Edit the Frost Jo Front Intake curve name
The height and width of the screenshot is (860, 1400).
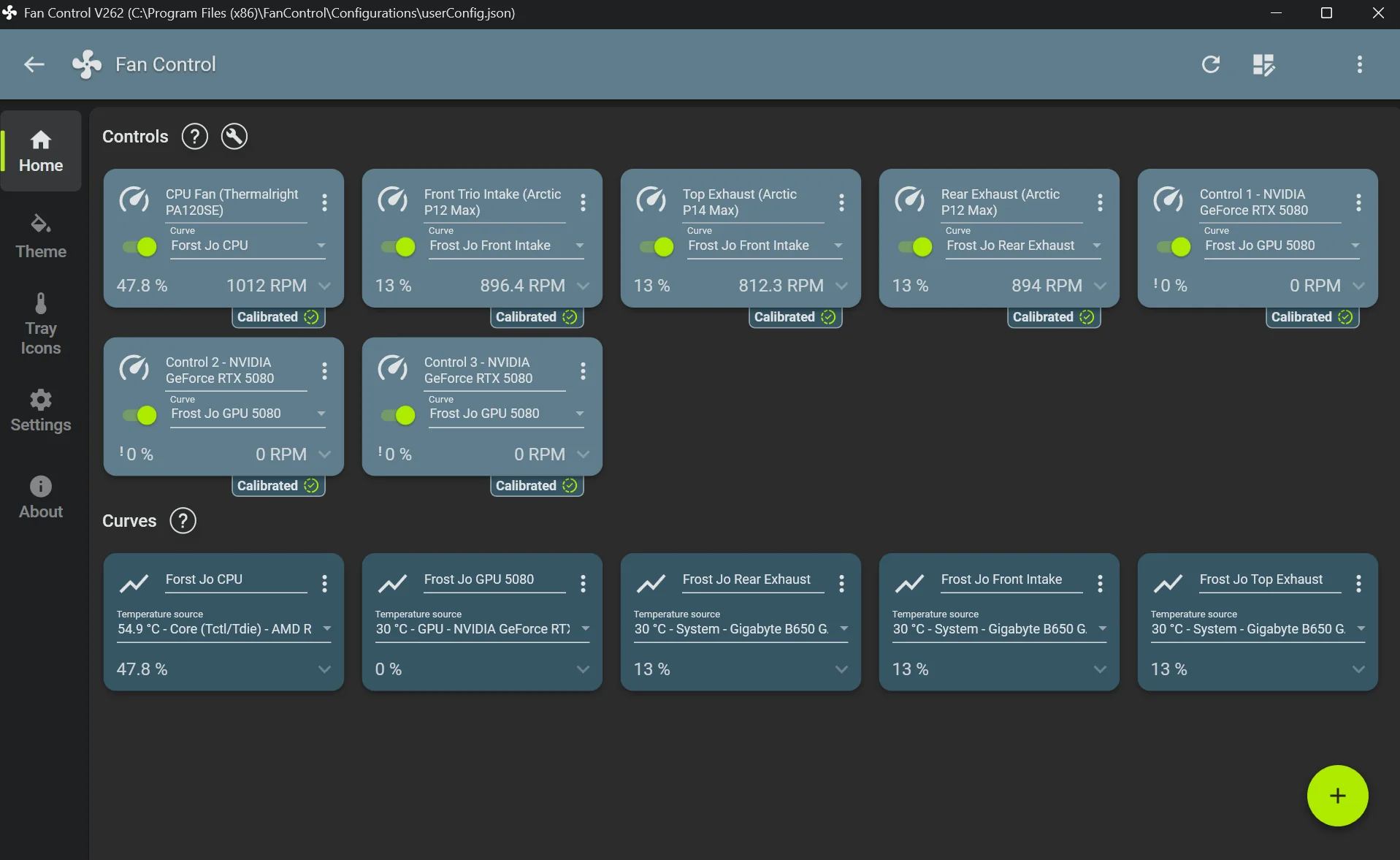[x=1011, y=580]
